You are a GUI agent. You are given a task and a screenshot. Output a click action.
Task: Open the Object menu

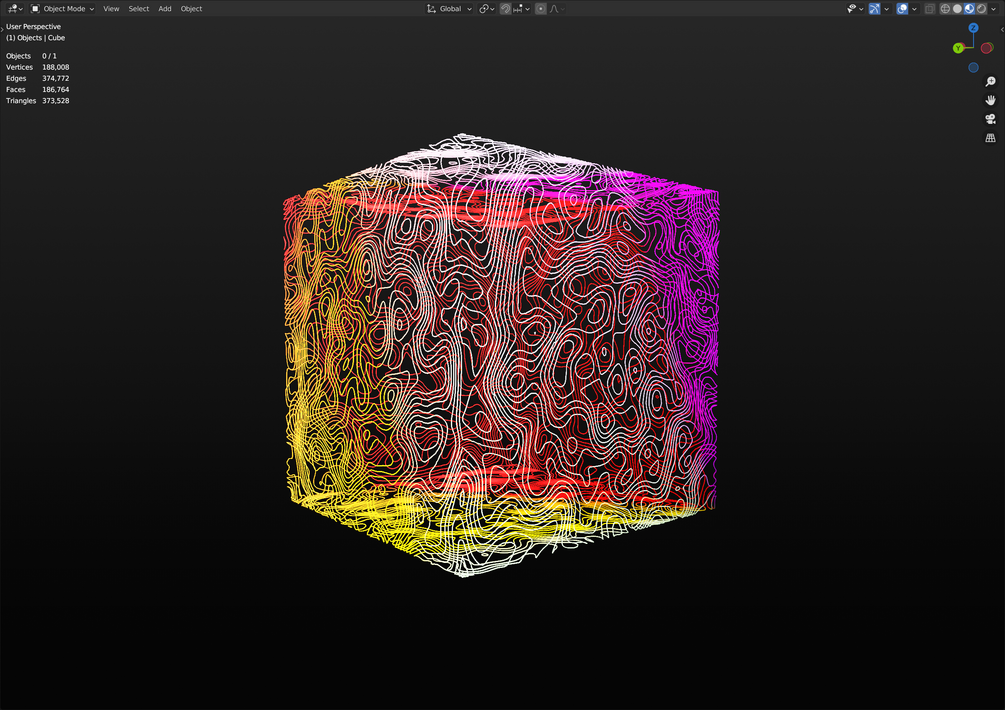191,9
